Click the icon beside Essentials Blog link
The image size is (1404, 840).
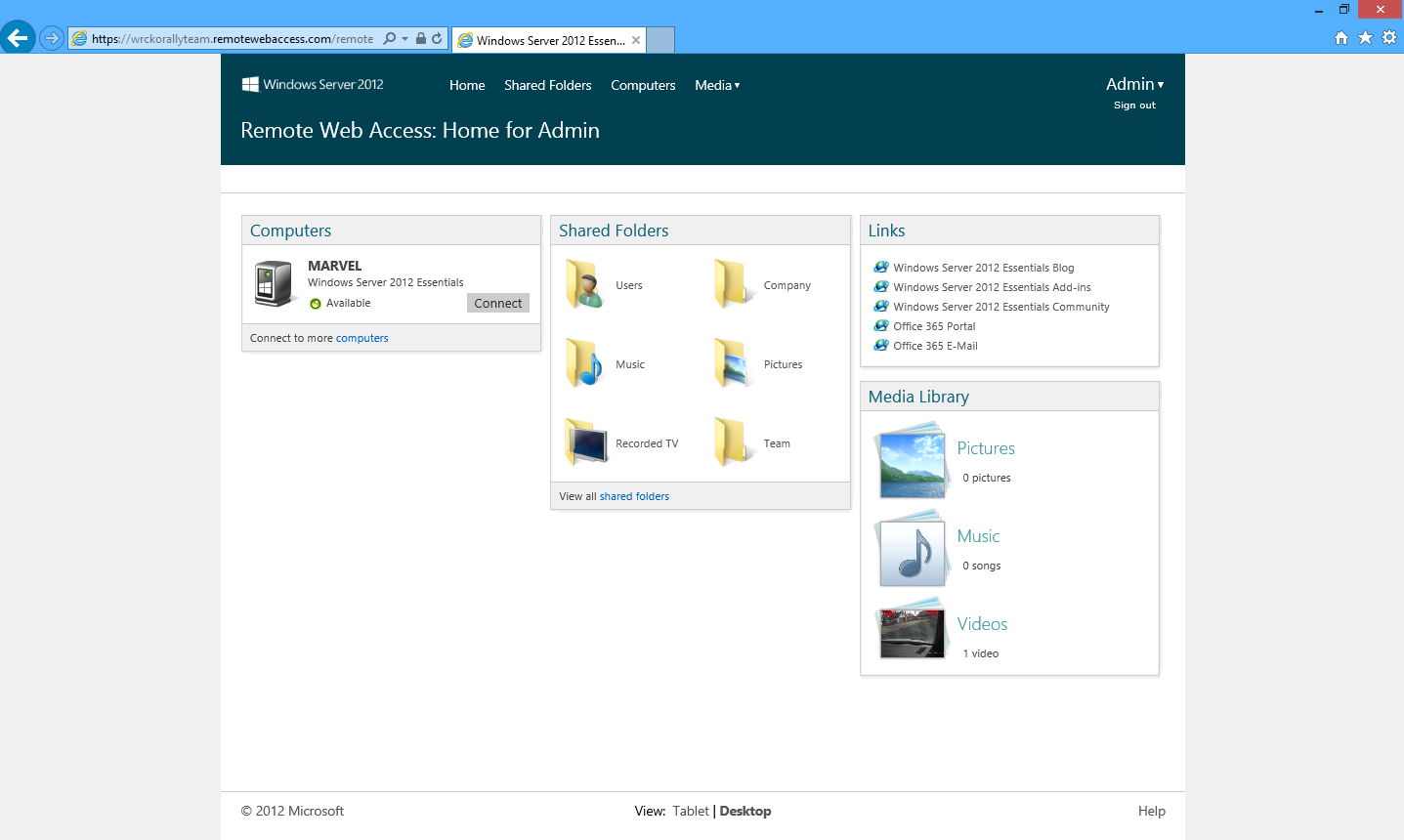(881, 267)
